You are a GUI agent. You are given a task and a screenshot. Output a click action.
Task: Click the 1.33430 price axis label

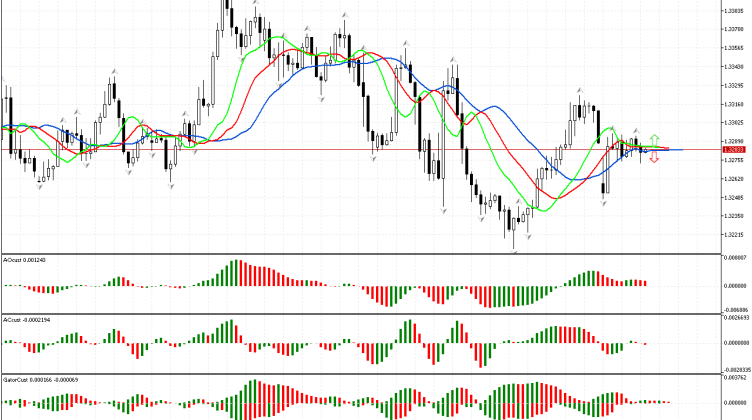pos(733,66)
